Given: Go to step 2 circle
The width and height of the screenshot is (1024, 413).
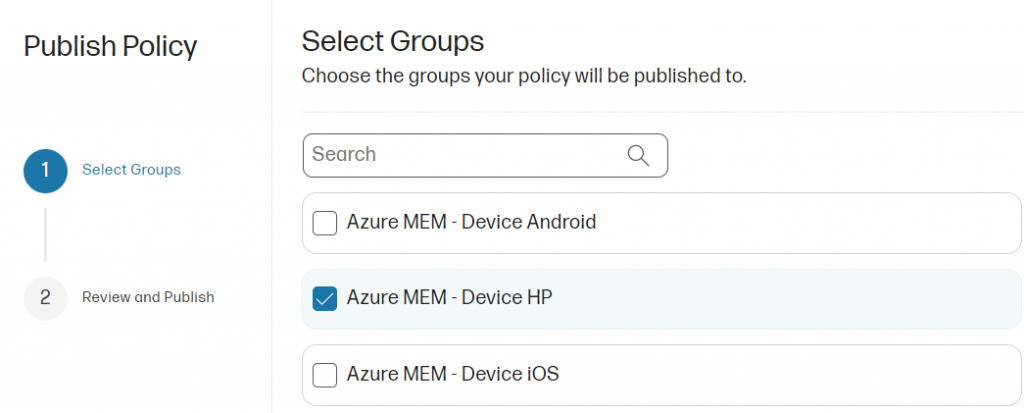Looking at the screenshot, I should [45, 298].
